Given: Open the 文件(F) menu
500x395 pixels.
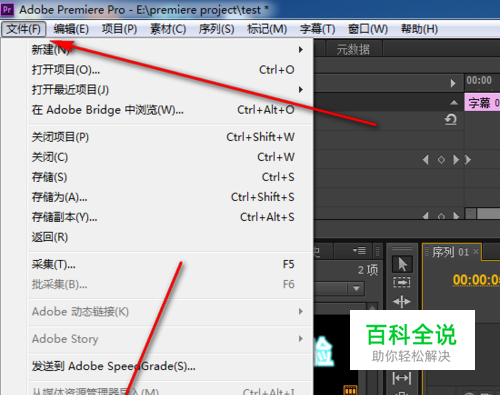Looking at the screenshot, I should [x=24, y=29].
